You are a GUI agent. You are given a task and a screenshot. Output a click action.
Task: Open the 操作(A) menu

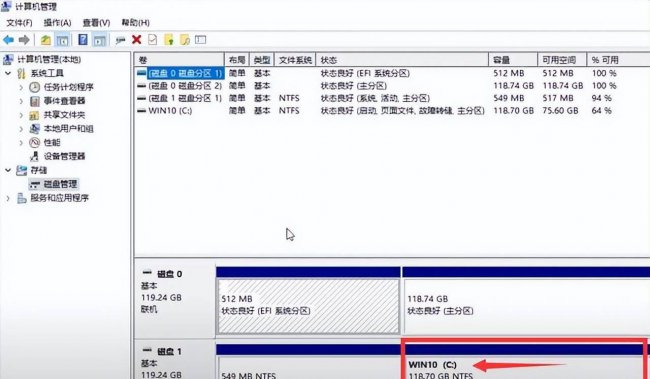click(57, 23)
